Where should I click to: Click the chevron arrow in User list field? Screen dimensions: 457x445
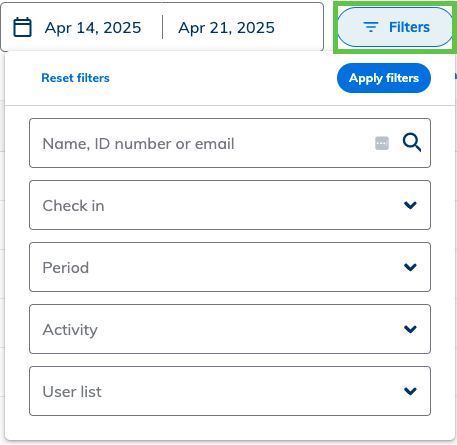point(410,391)
